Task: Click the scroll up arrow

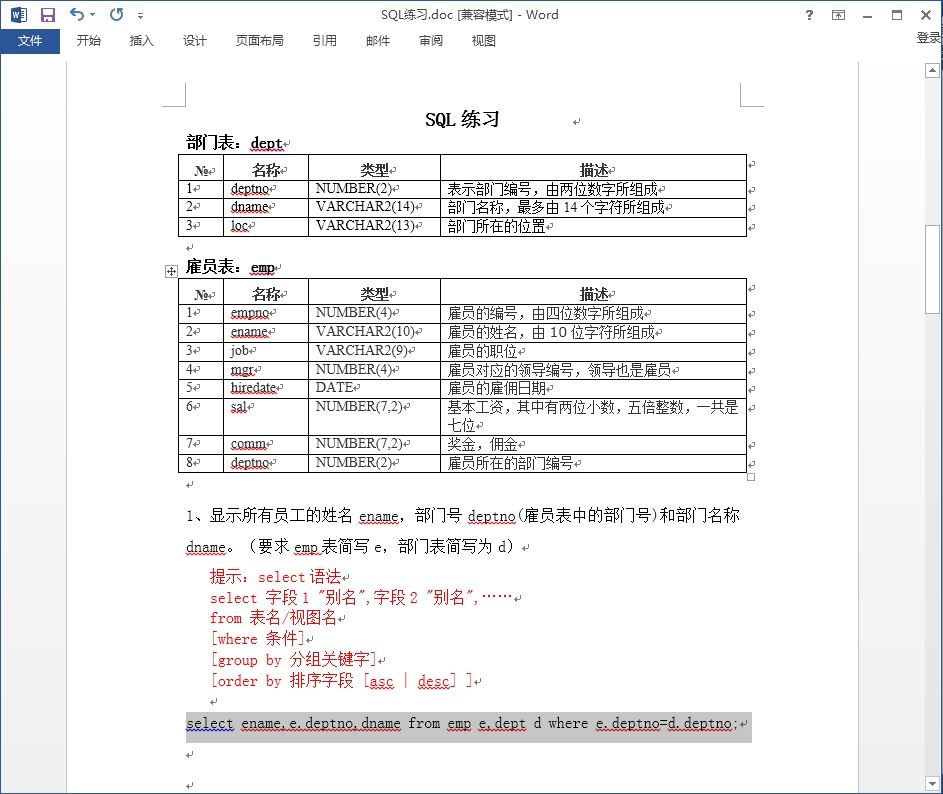Action: coord(932,71)
